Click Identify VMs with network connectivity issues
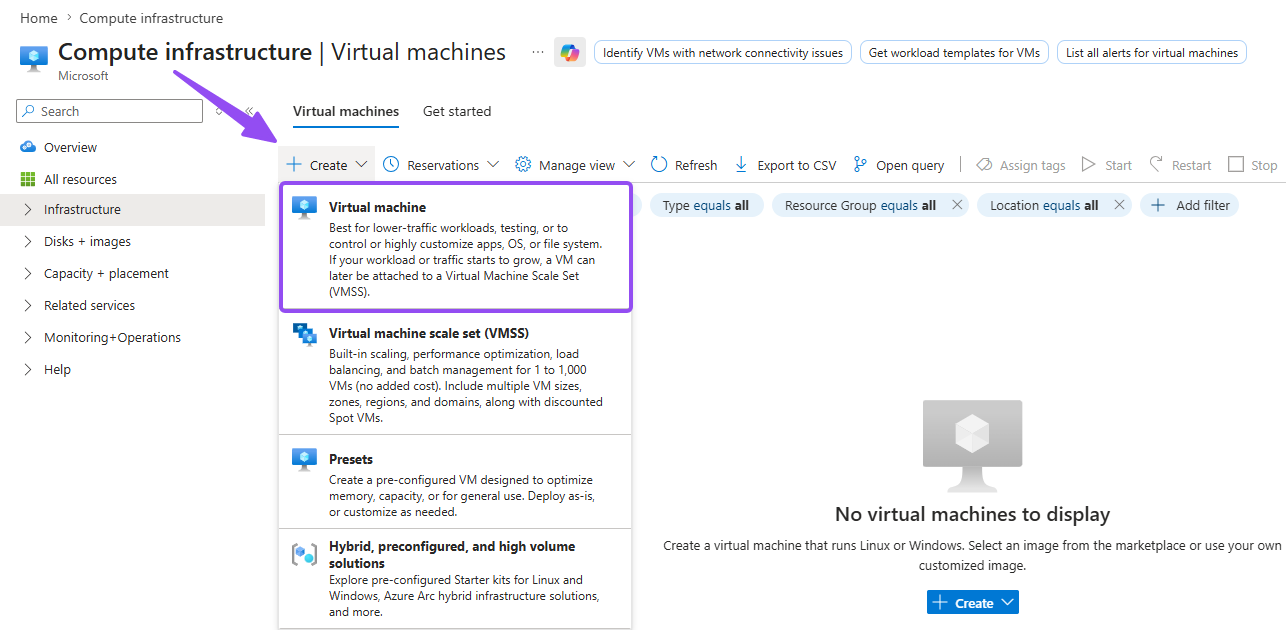Viewport: 1286px width, 630px height. click(723, 52)
